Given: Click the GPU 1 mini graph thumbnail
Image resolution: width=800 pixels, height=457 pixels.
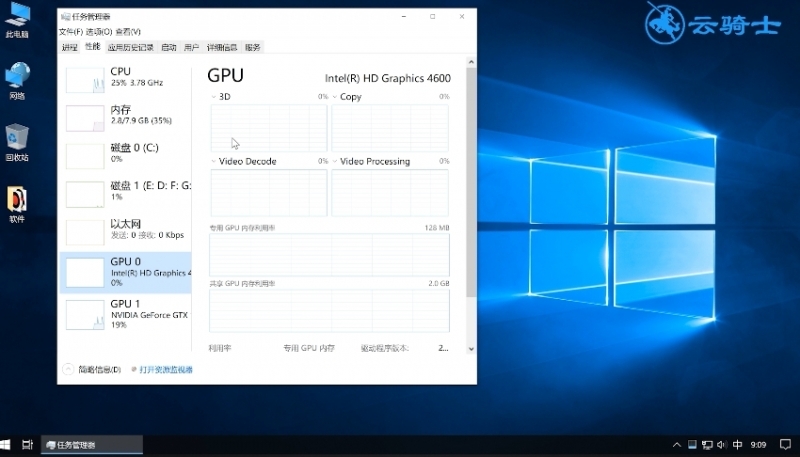Looking at the screenshot, I should [x=85, y=315].
